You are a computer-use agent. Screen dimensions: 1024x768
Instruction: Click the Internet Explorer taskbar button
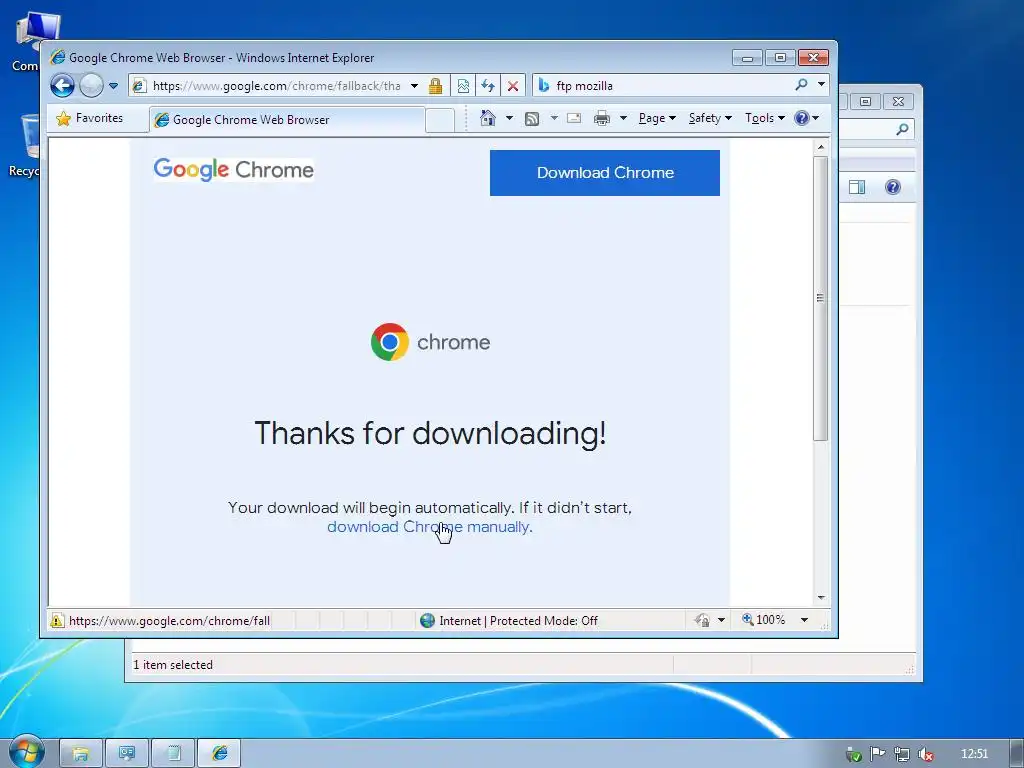pos(219,754)
